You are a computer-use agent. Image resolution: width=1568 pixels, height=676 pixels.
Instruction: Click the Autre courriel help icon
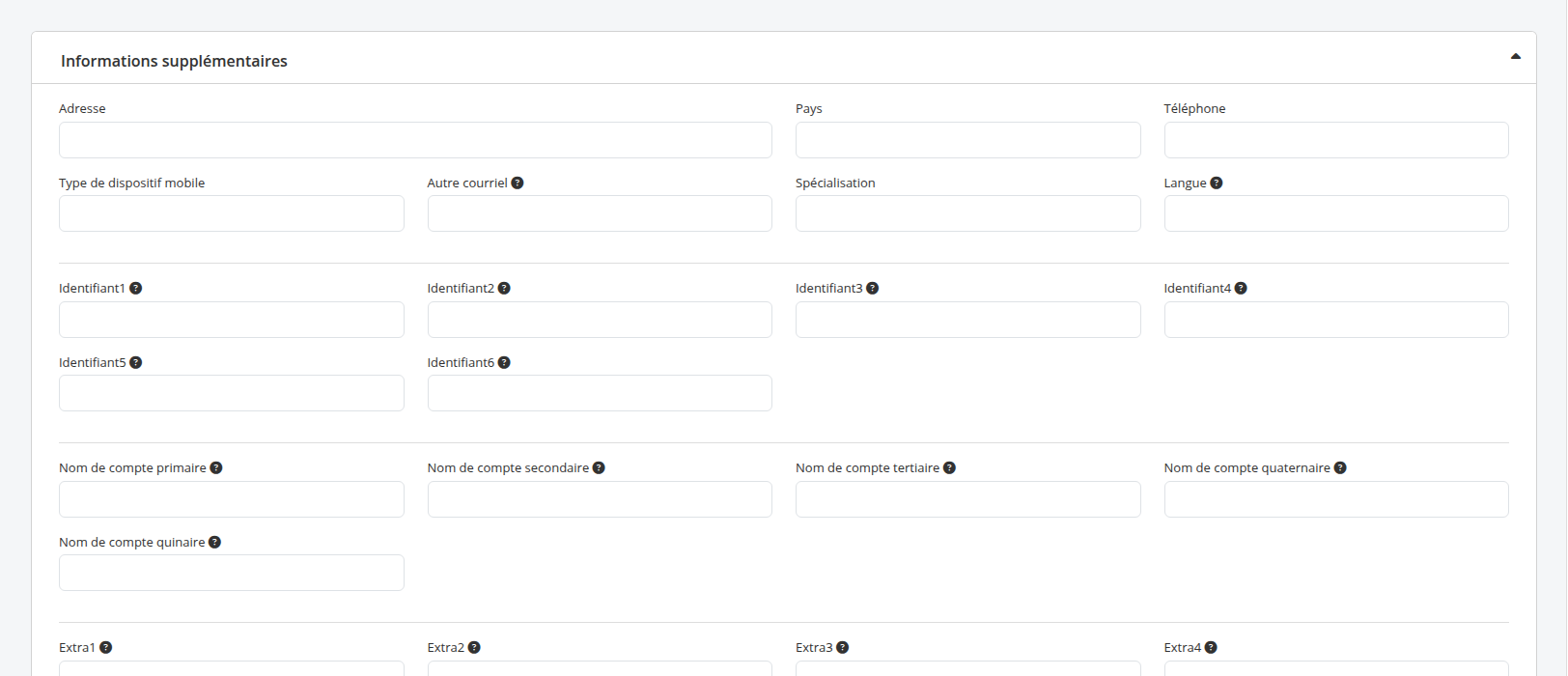click(518, 183)
